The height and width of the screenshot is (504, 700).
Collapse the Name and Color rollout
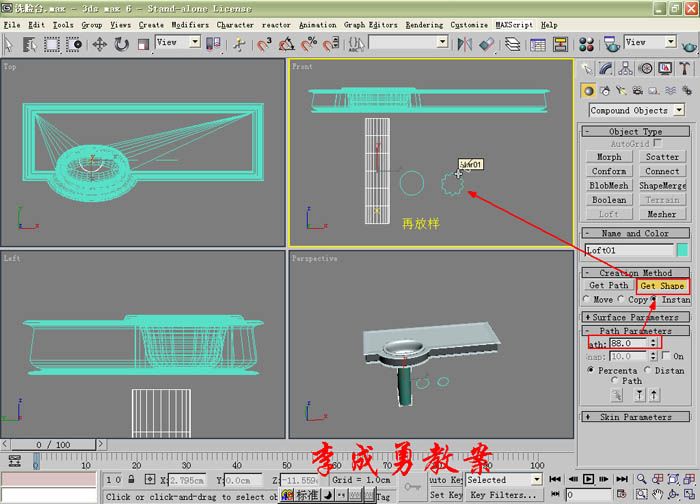pos(636,233)
